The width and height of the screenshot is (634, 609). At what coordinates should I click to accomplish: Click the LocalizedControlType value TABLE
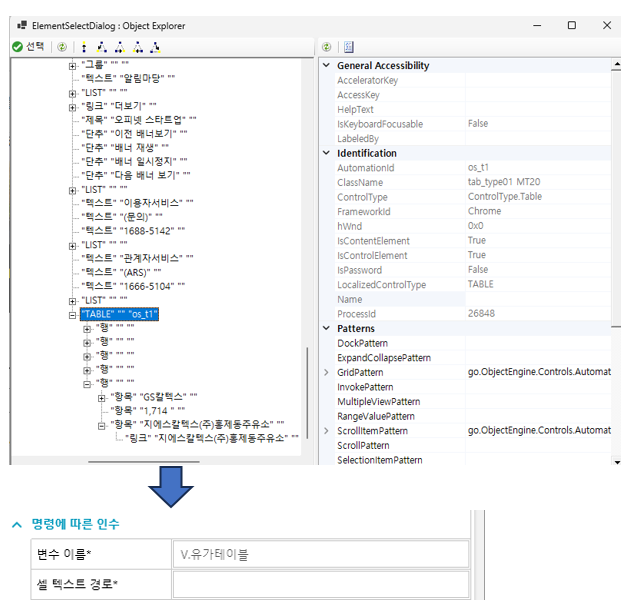pos(480,284)
